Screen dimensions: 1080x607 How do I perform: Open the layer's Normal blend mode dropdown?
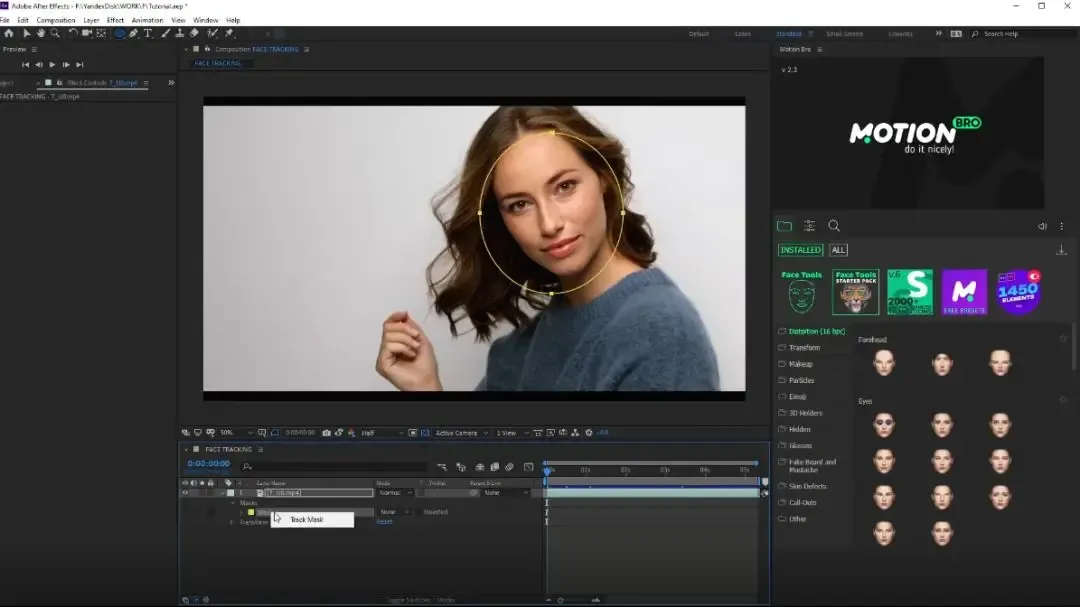coord(395,493)
